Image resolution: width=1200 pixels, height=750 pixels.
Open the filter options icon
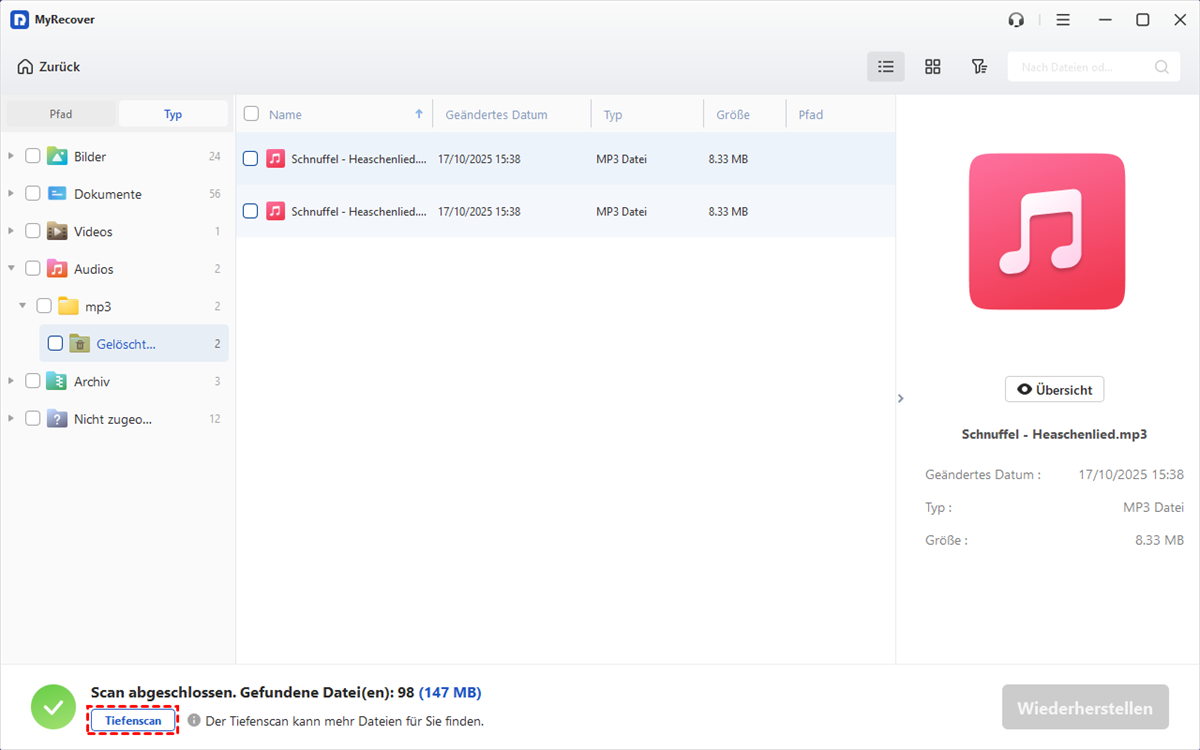point(979,67)
